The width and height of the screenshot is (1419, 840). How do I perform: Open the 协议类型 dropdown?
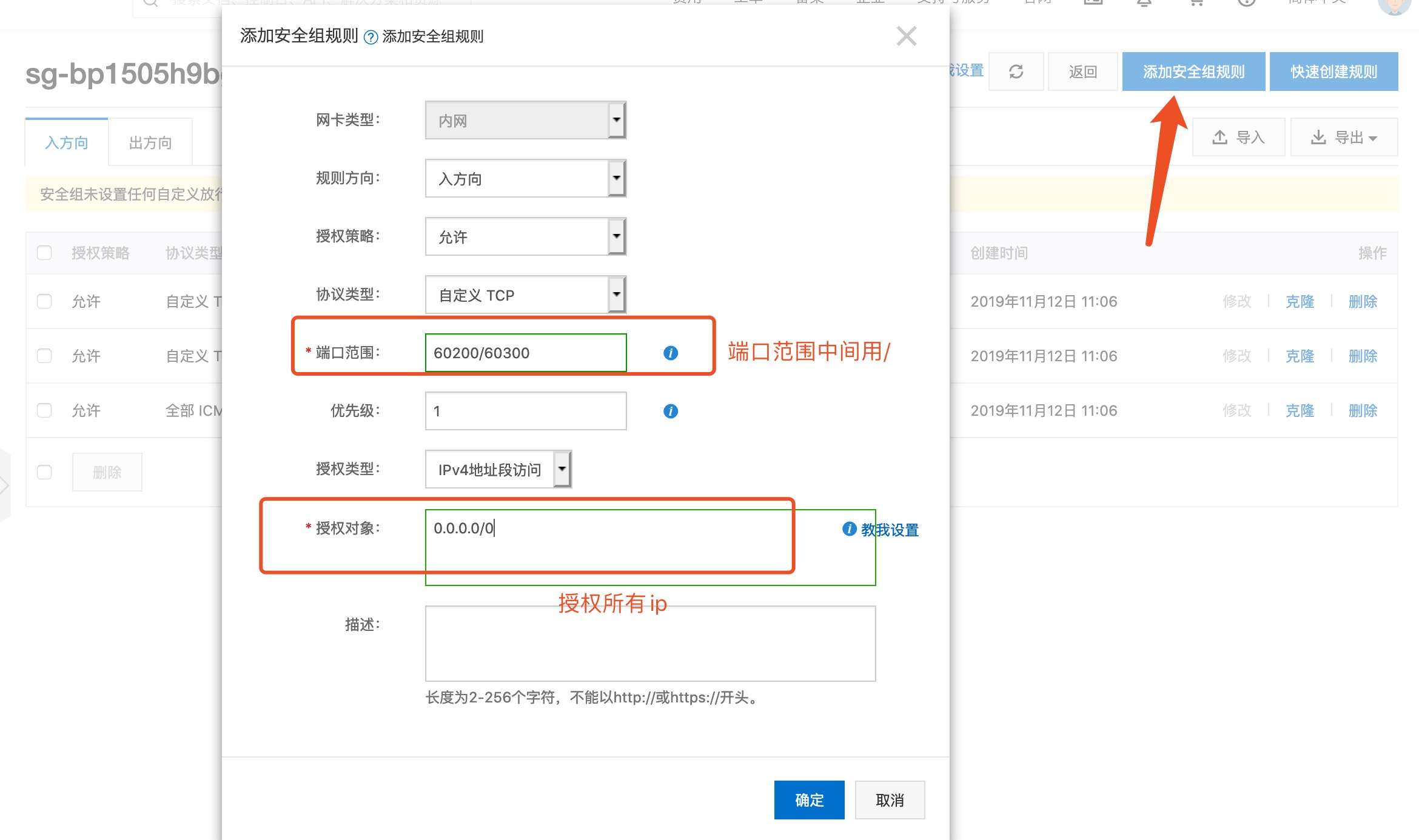(525, 295)
